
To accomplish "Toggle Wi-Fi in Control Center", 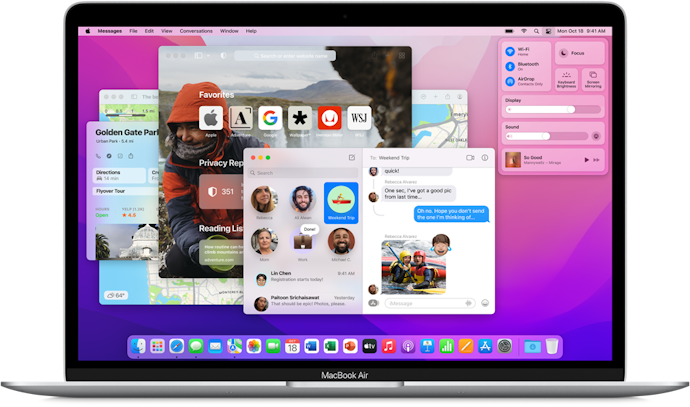I will click(x=510, y=51).
